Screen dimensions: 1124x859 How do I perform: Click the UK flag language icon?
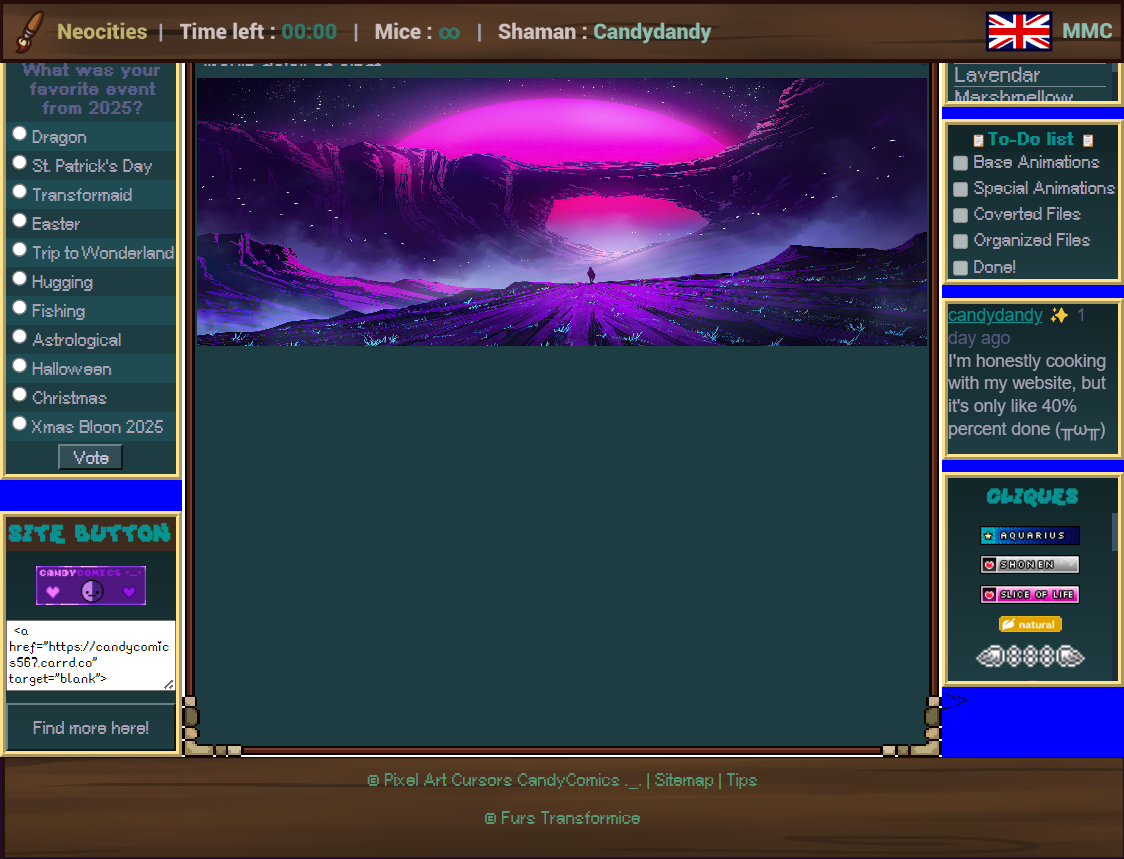click(1019, 32)
